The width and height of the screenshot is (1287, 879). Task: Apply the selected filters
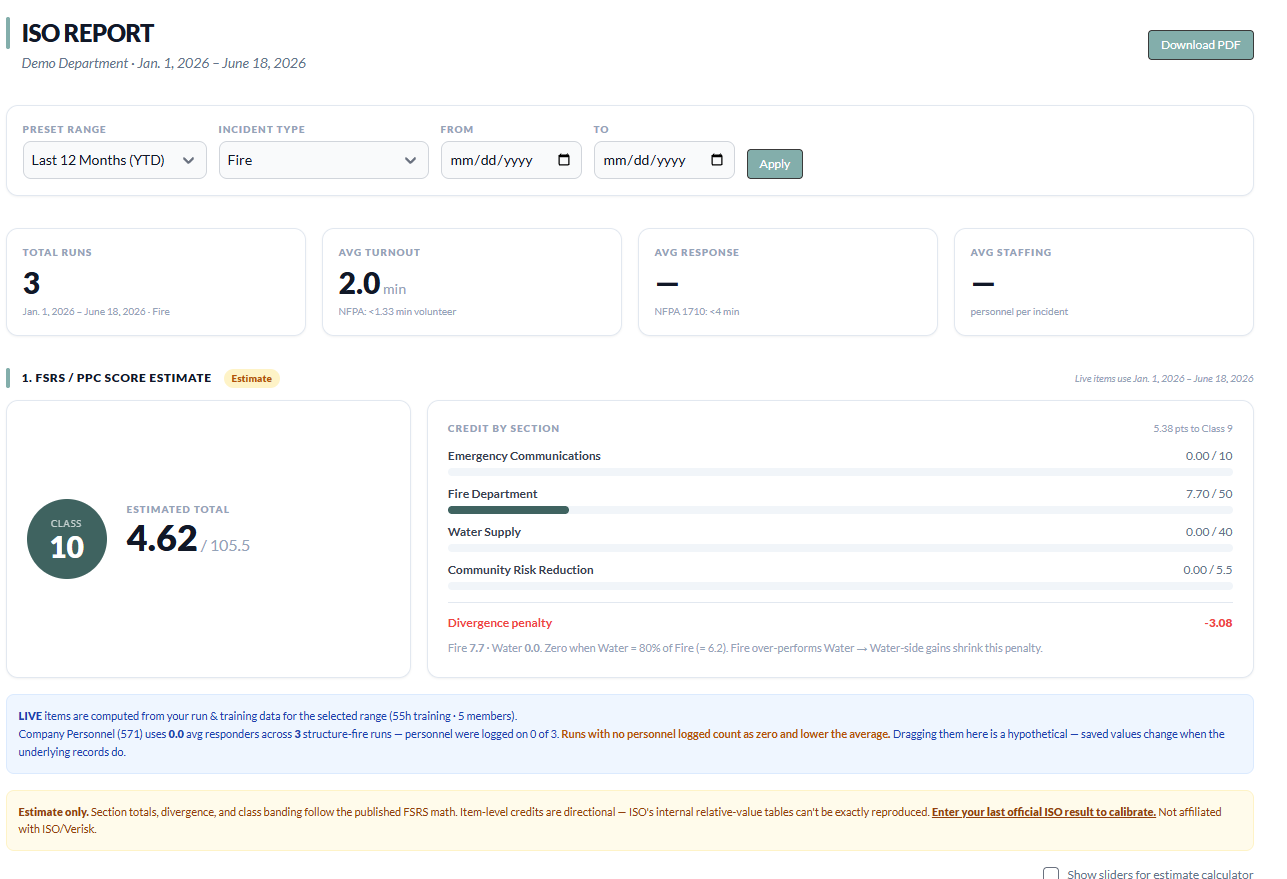pyautogui.click(x=774, y=164)
